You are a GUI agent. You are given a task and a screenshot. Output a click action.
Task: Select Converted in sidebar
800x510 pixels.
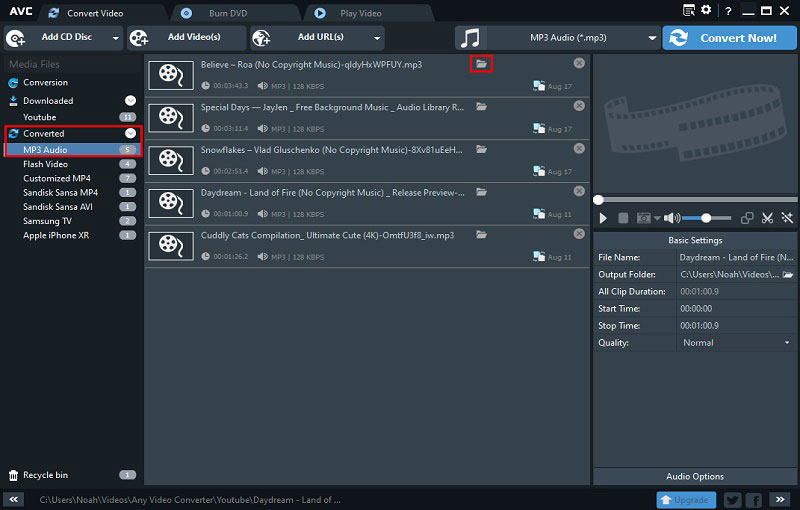pos(43,134)
